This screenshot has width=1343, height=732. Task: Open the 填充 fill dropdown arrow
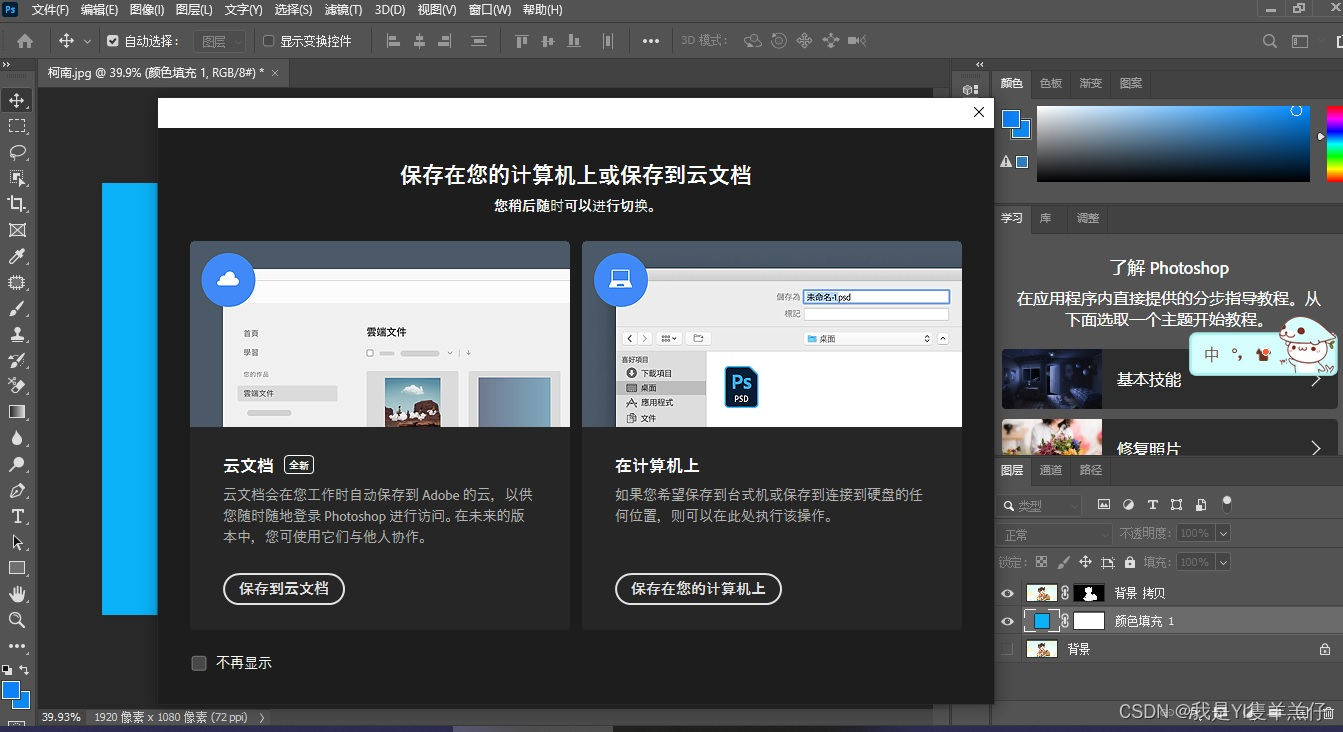pyautogui.click(x=1222, y=562)
